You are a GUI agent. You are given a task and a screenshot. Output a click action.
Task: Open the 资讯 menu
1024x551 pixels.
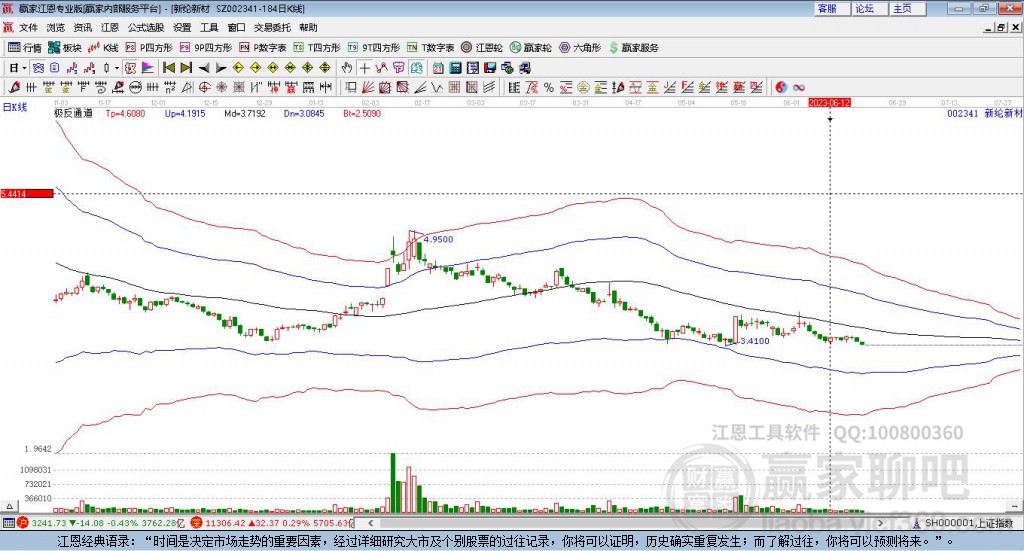tap(82, 27)
